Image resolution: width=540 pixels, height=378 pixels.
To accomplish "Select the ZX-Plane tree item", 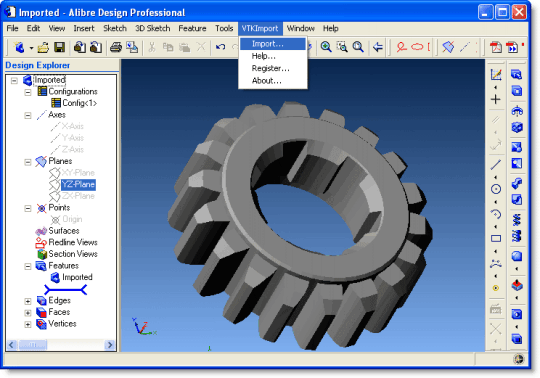I will tap(78, 196).
